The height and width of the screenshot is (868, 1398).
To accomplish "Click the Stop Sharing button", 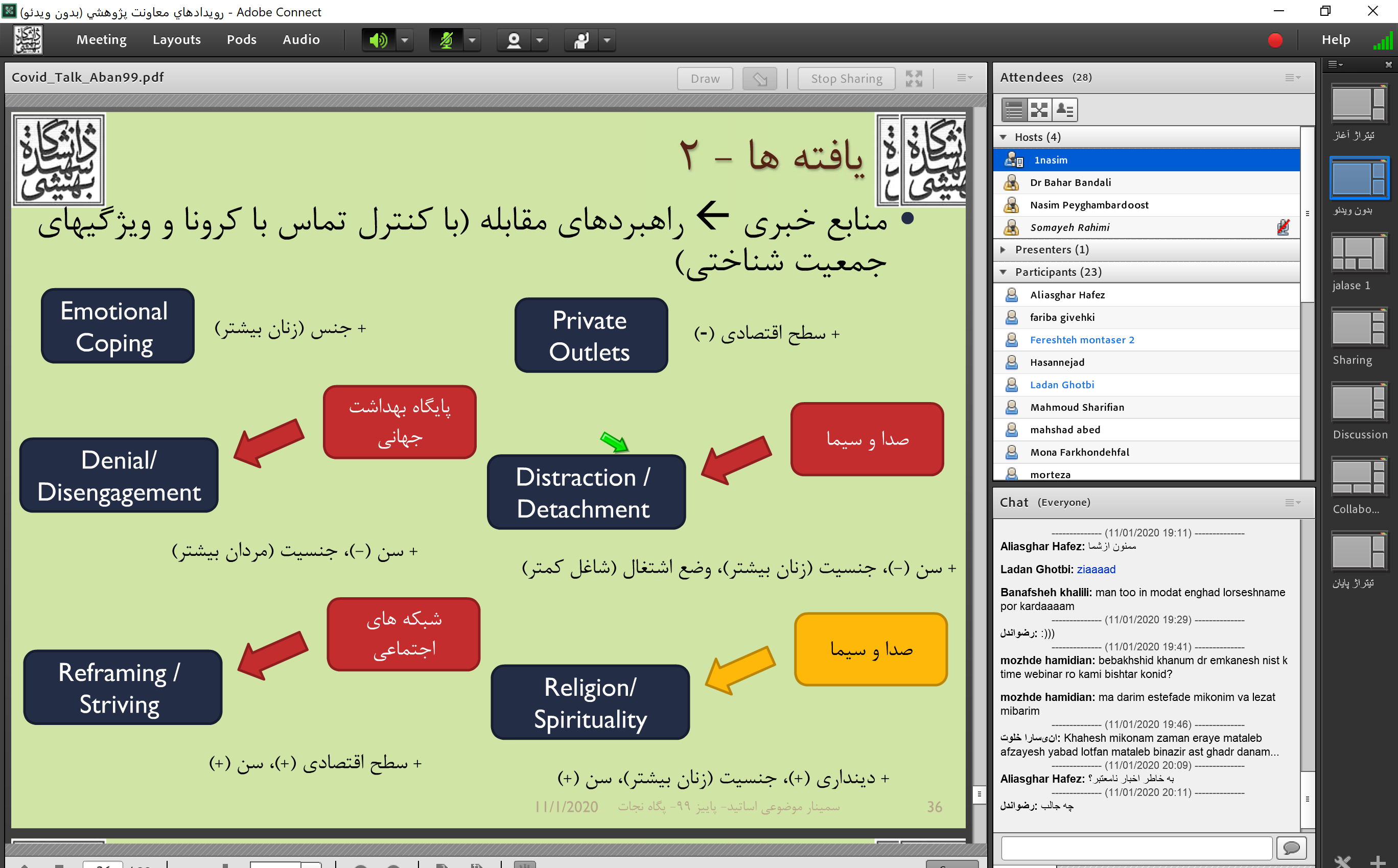I will [x=846, y=77].
